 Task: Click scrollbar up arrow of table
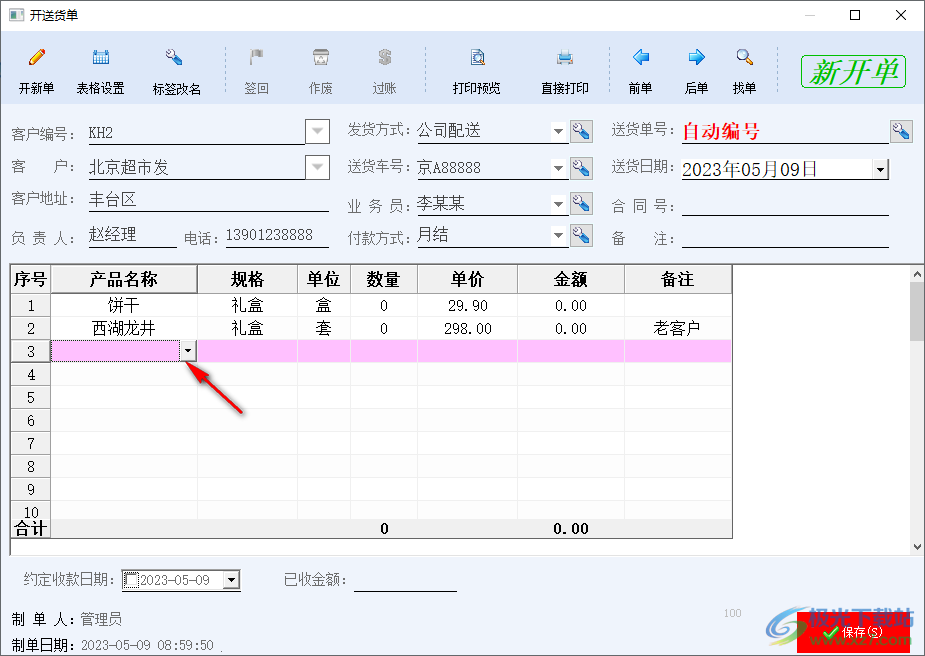[x=917, y=274]
